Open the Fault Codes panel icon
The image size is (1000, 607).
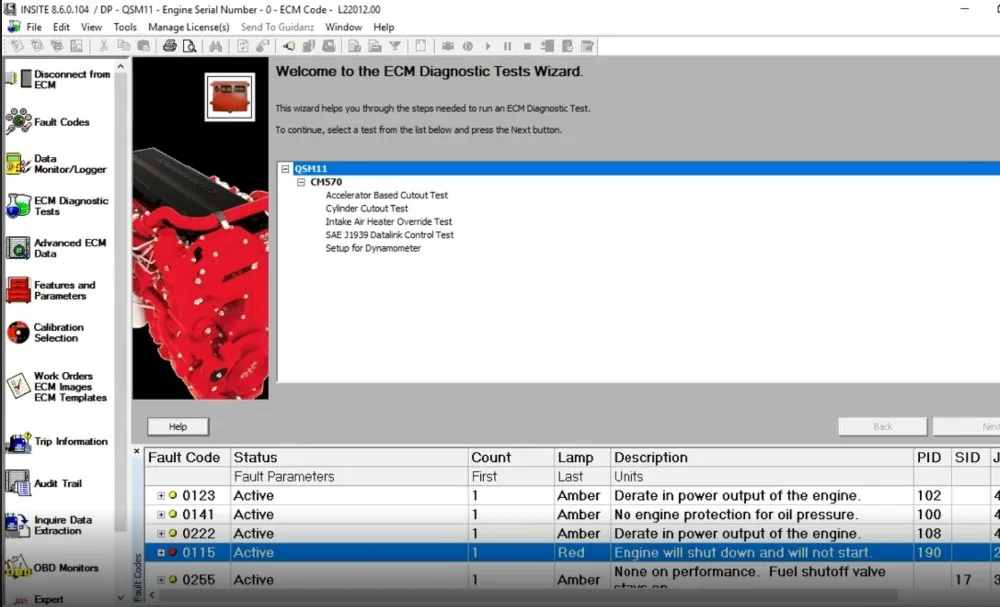pyautogui.click(x=18, y=121)
